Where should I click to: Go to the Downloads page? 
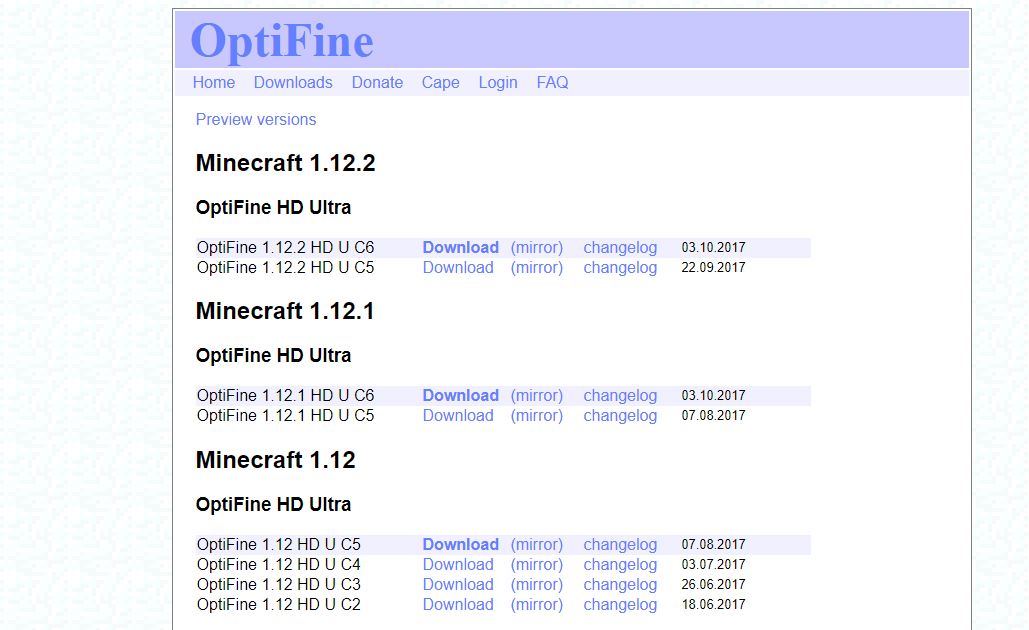click(293, 83)
